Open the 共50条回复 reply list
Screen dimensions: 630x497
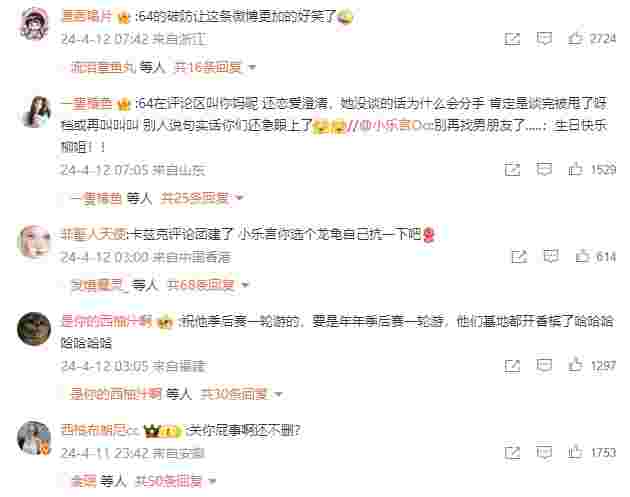[x=169, y=481]
